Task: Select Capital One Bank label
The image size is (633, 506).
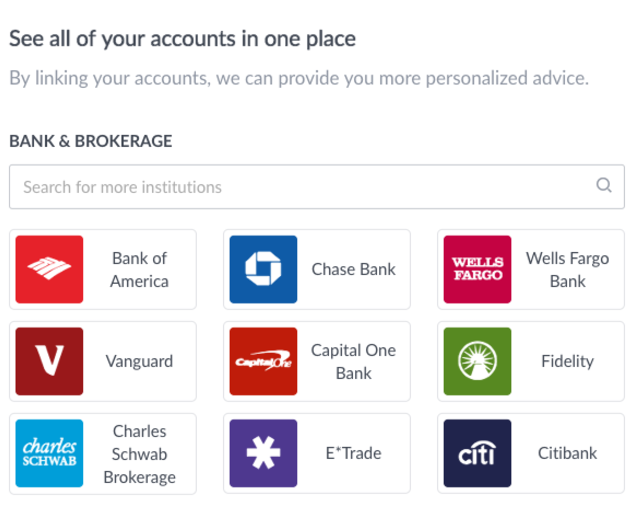Action: pyautogui.click(x=354, y=361)
